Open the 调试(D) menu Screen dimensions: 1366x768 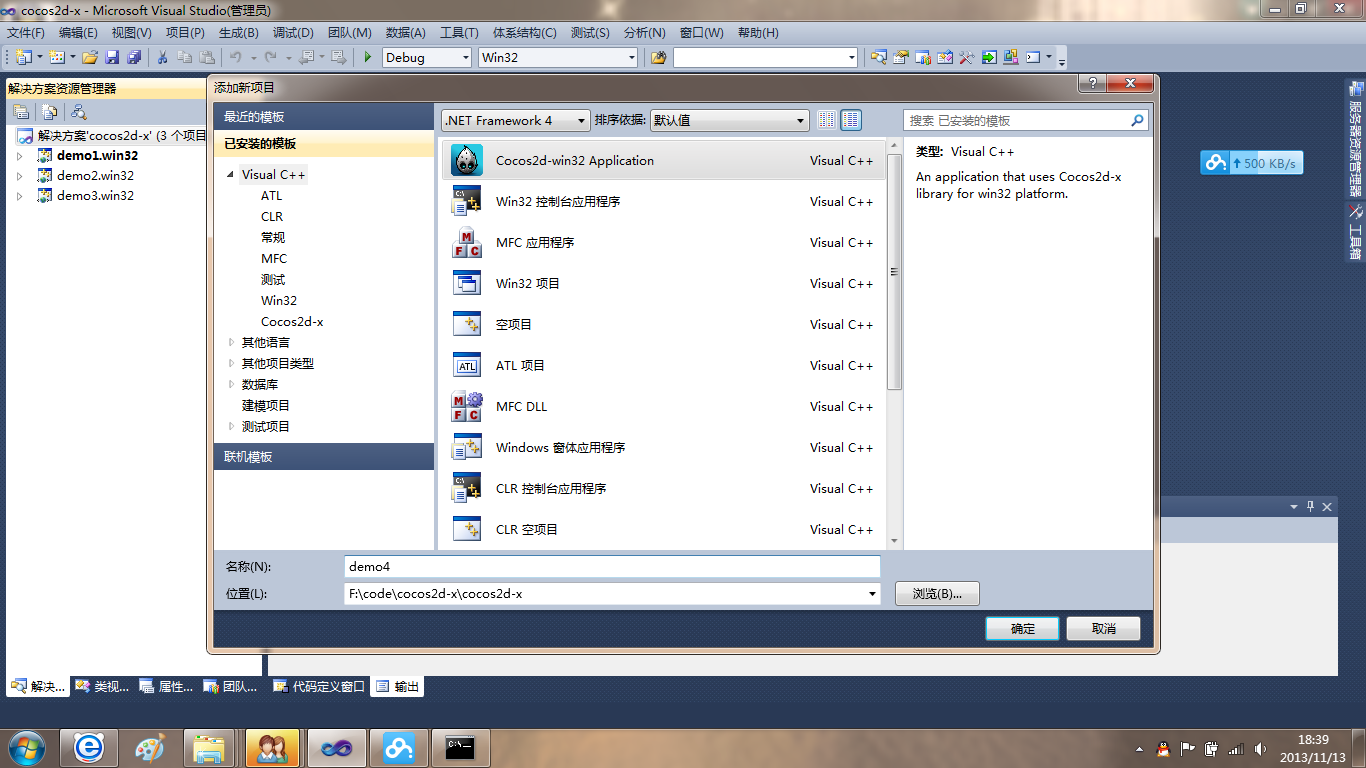coord(293,33)
